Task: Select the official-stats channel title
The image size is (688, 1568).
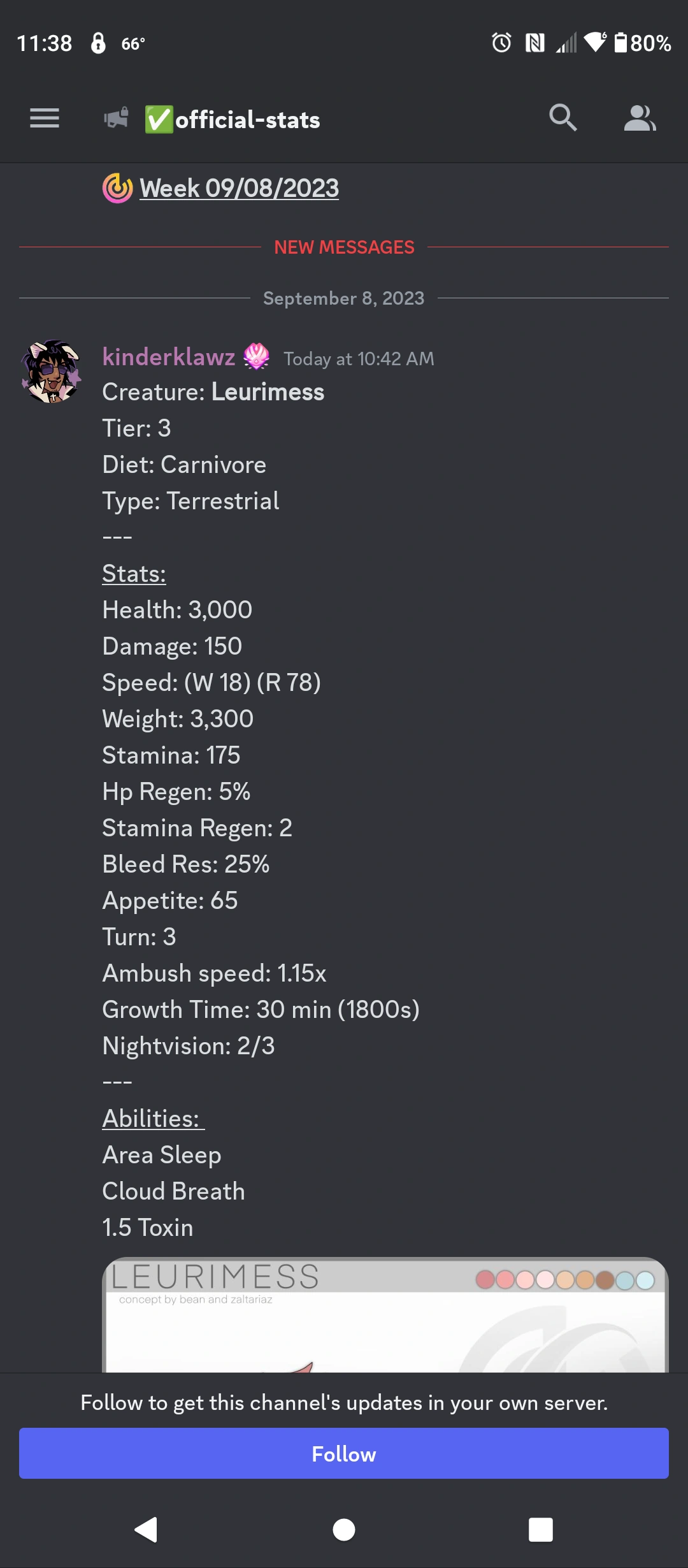Action: (247, 119)
